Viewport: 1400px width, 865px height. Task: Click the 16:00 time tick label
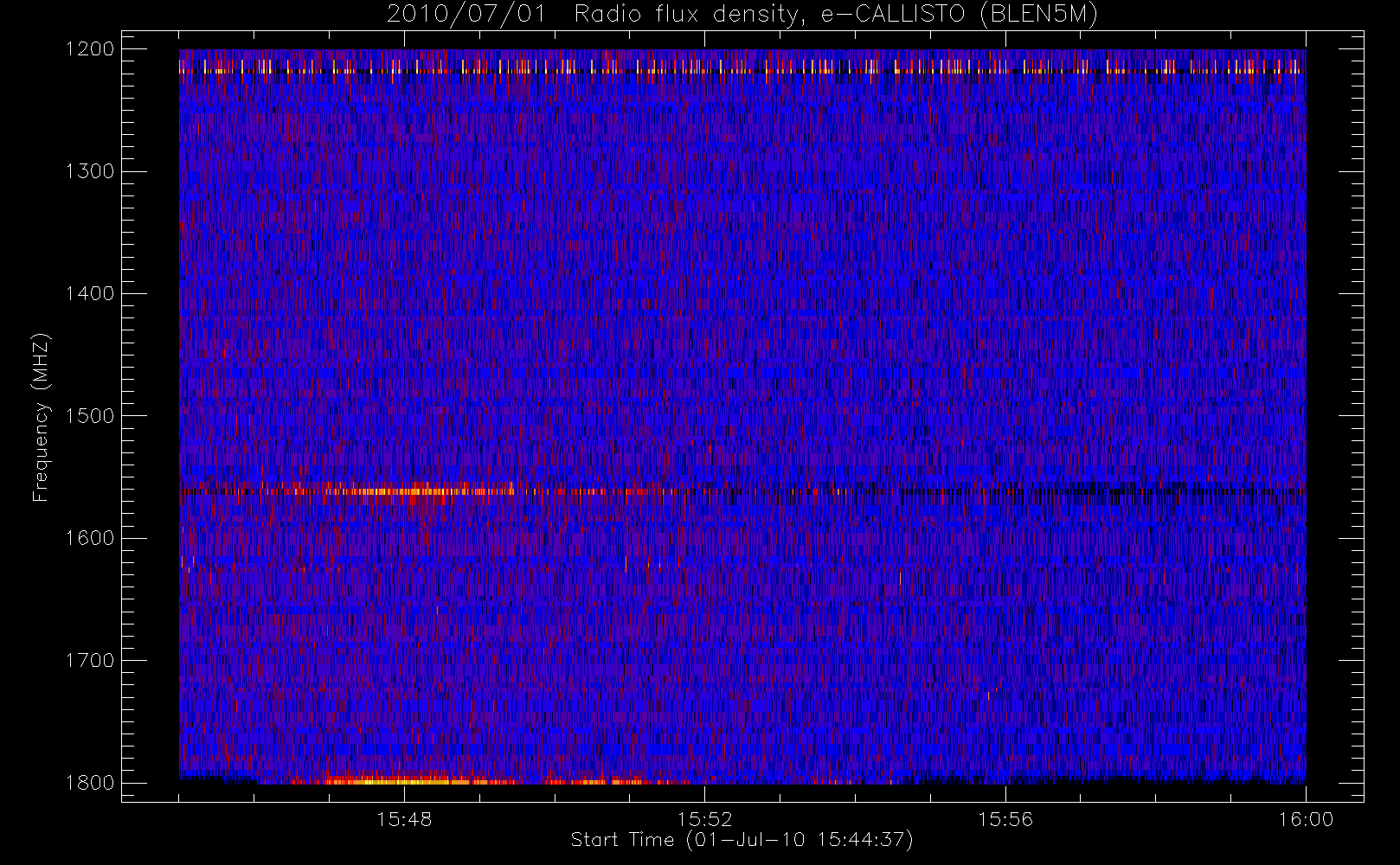click(x=1306, y=819)
